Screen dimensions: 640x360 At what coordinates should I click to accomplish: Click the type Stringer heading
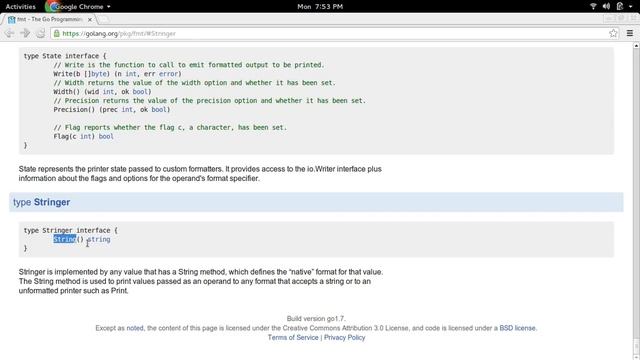point(42,202)
